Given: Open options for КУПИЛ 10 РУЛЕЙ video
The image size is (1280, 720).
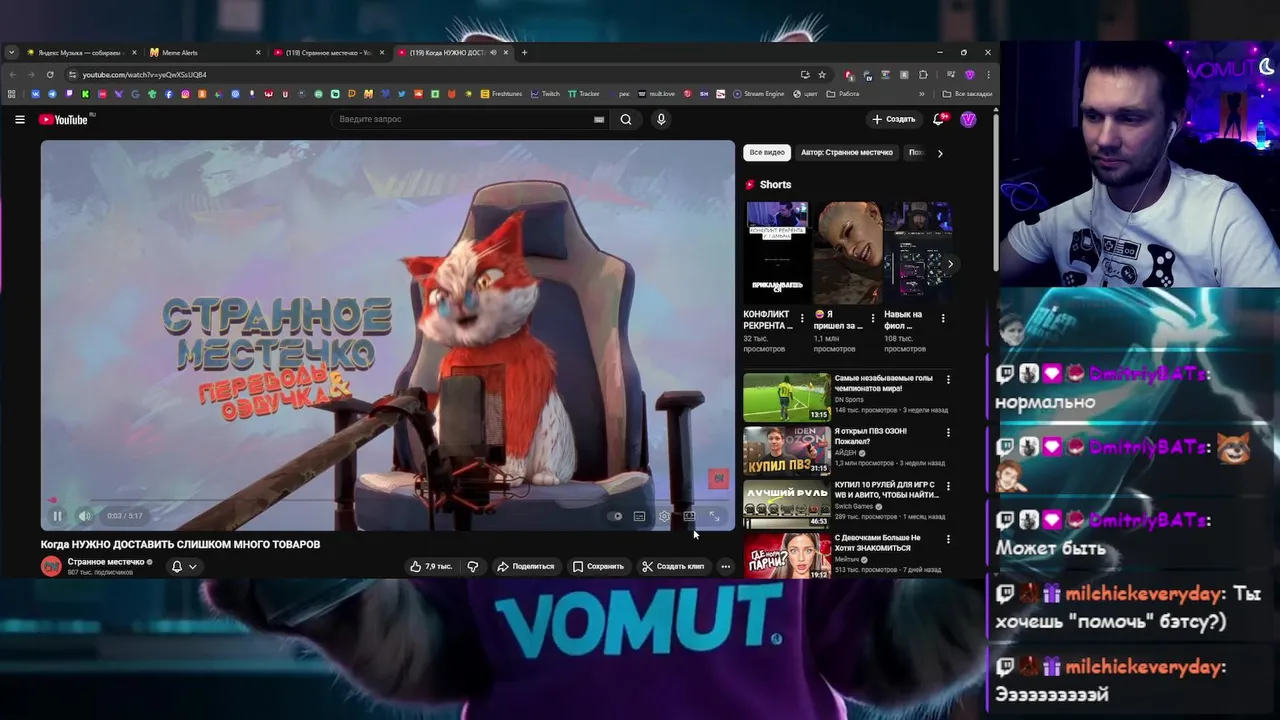Looking at the screenshot, I should [948, 486].
